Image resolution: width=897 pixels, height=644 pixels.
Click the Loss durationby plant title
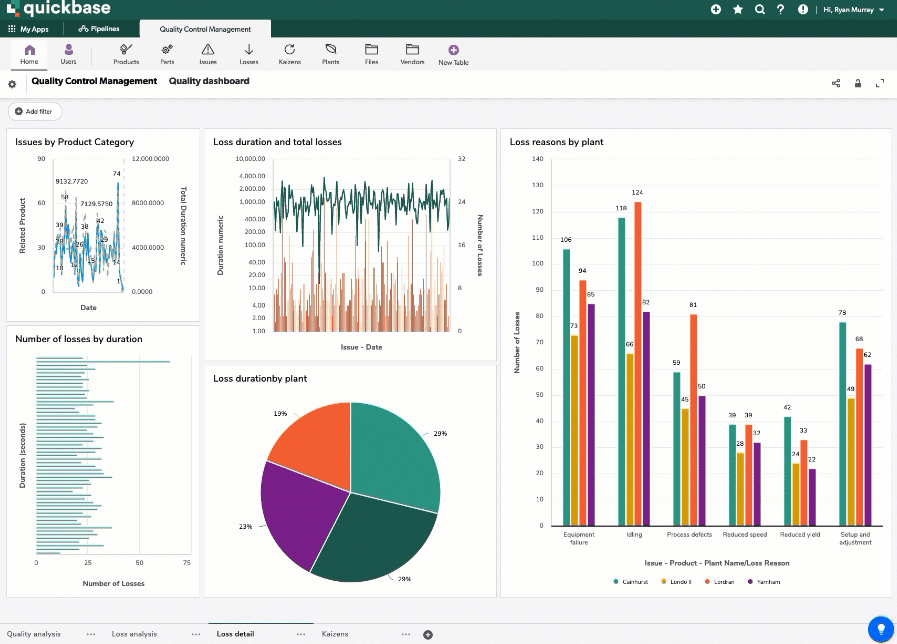point(260,379)
